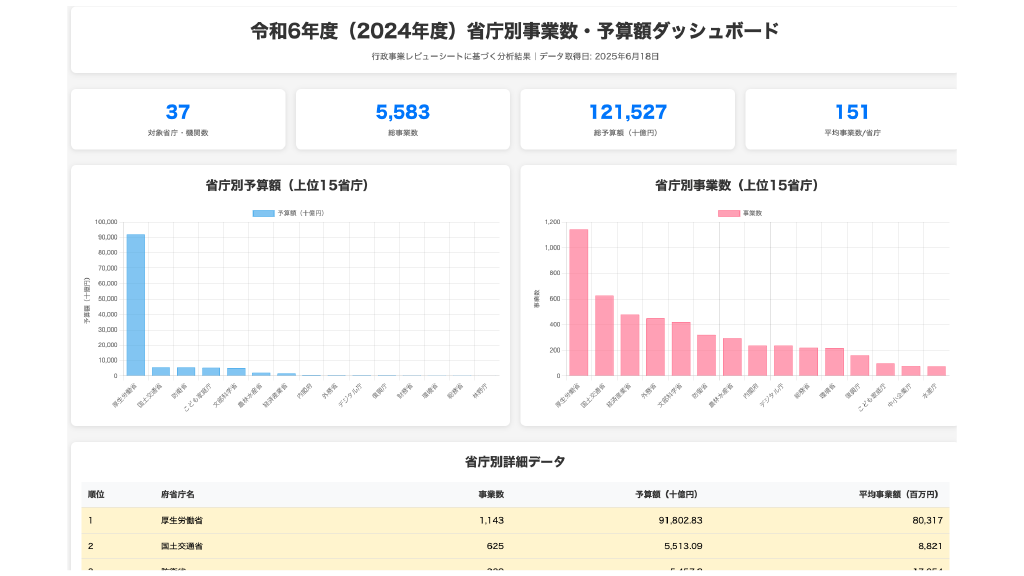This screenshot has height=576, width=1024.
Task: Sort the table by the 予算額（十億円） header
Action: pos(665,493)
